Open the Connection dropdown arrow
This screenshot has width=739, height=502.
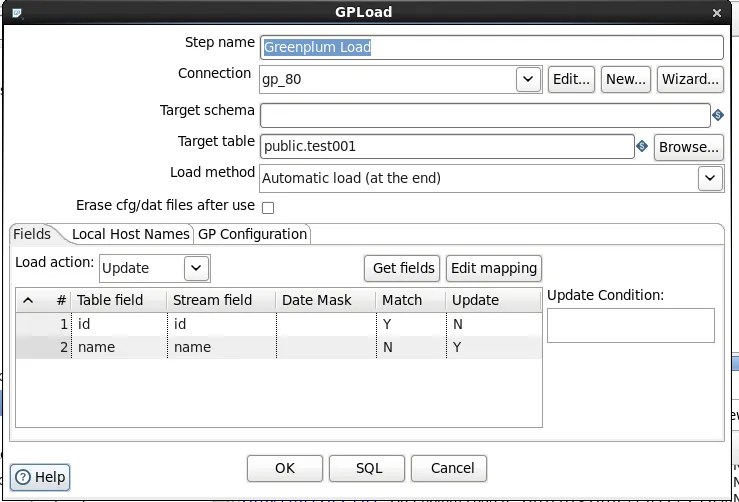[x=528, y=79]
